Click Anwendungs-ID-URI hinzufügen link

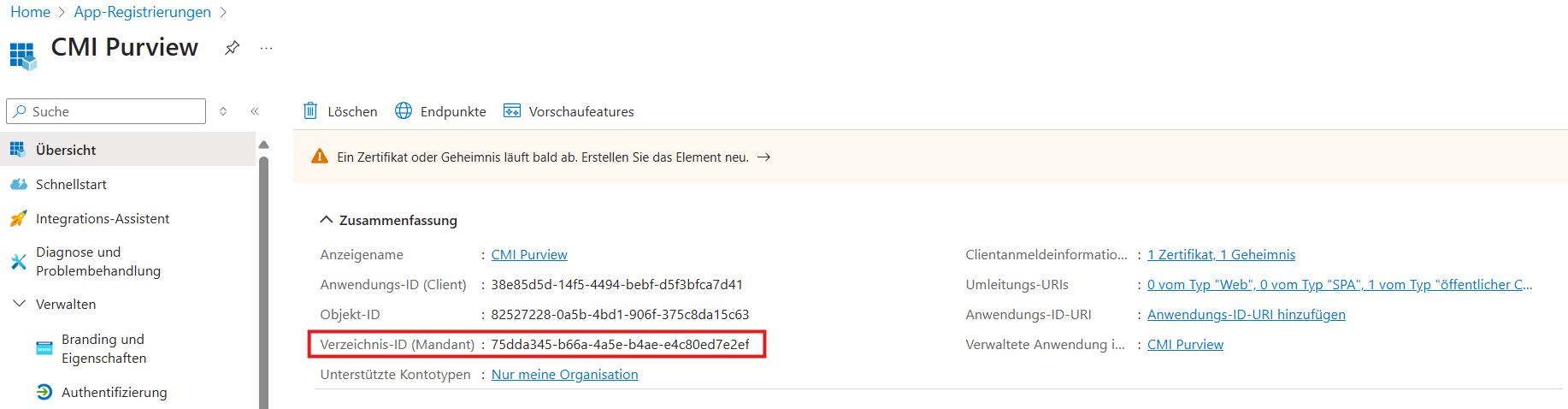click(1246, 315)
